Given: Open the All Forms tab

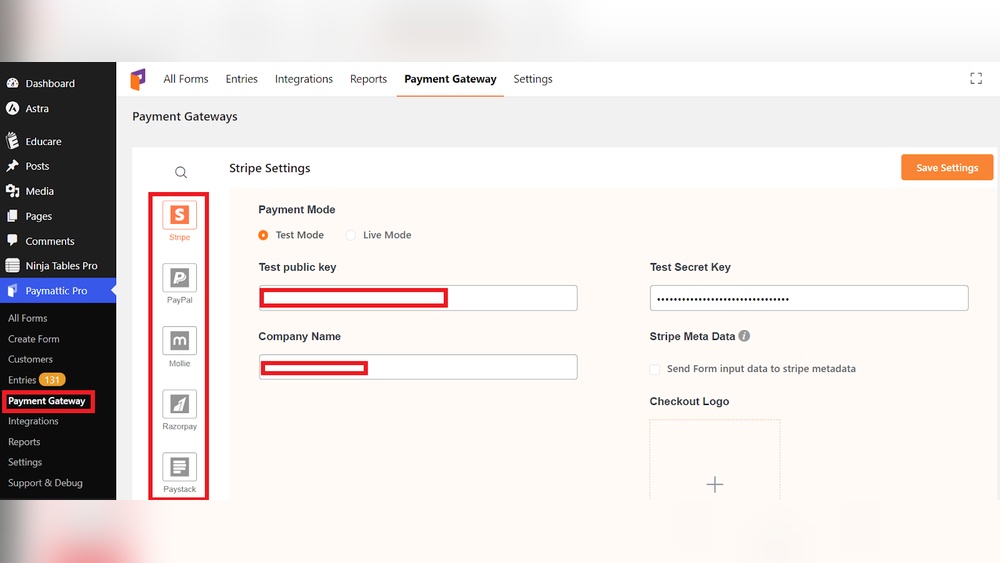Looking at the screenshot, I should pyautogui.click(x=186, y=79).
